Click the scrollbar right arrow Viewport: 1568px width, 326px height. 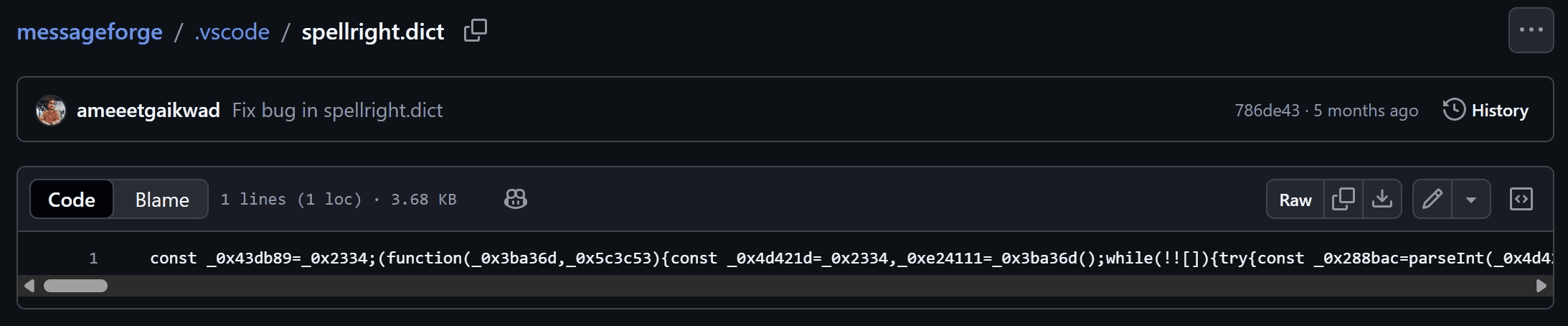[1541, 286]
